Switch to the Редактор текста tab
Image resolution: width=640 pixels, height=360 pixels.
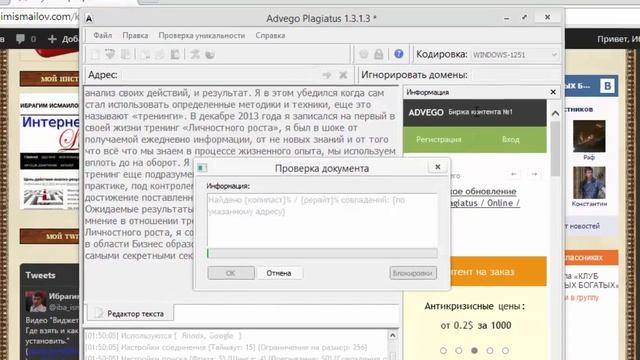pos(130,313)
